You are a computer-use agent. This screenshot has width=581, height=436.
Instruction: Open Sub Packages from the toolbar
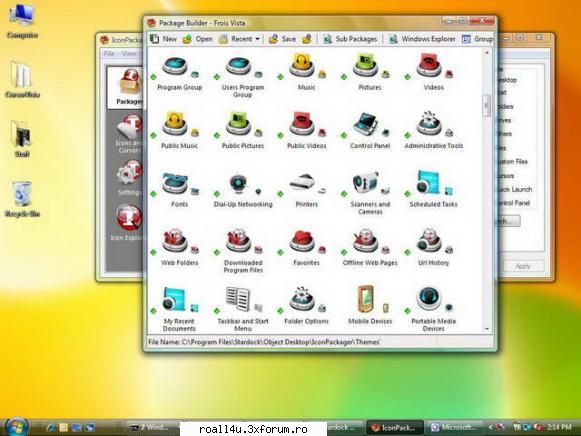(350, 39)
